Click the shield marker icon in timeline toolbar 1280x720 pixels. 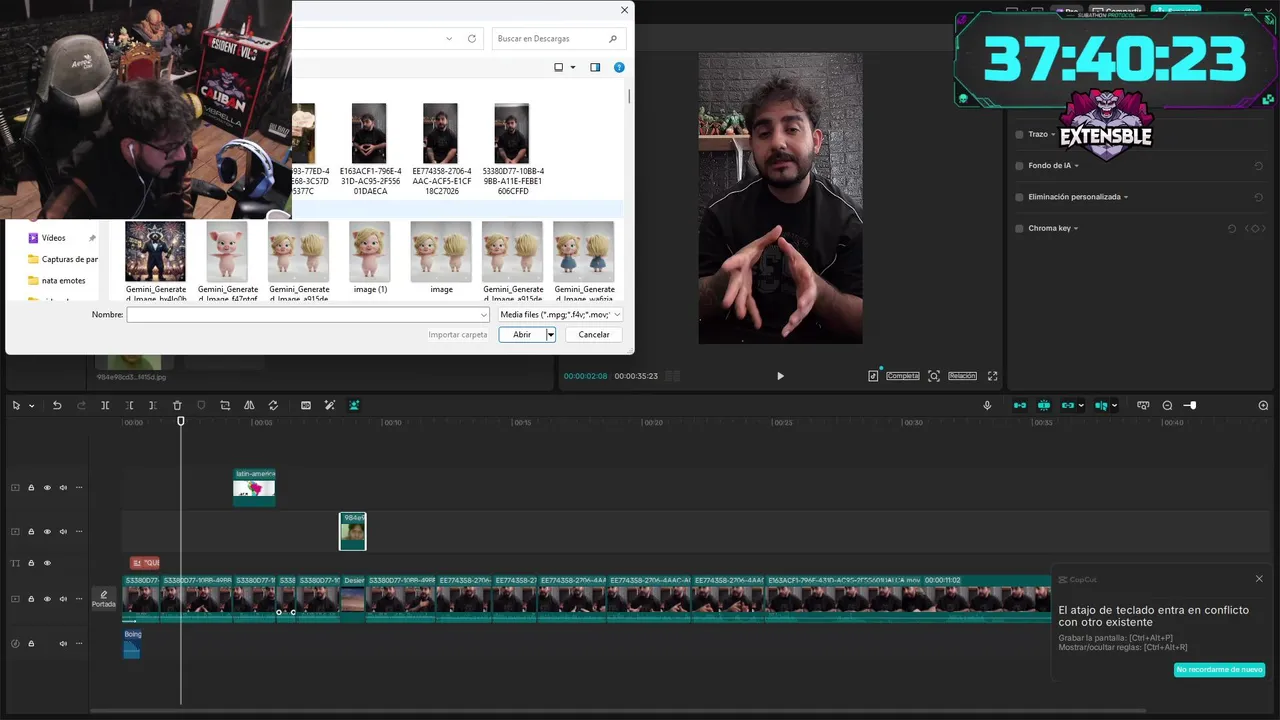coord(201,405)
